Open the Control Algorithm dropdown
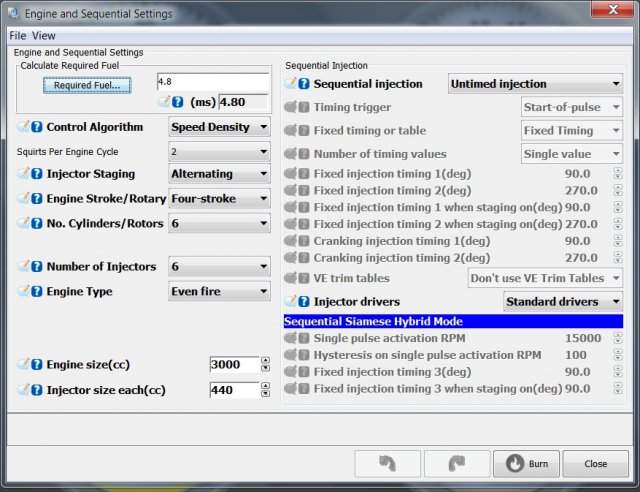Image resolution: width=640 pixels, height=492 pixels. [219, 128]
